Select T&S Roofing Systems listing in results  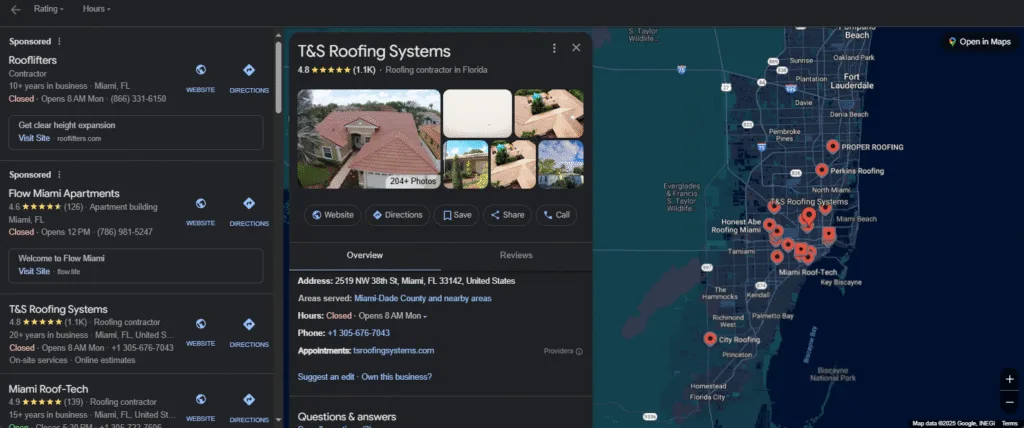pos(58,309)
